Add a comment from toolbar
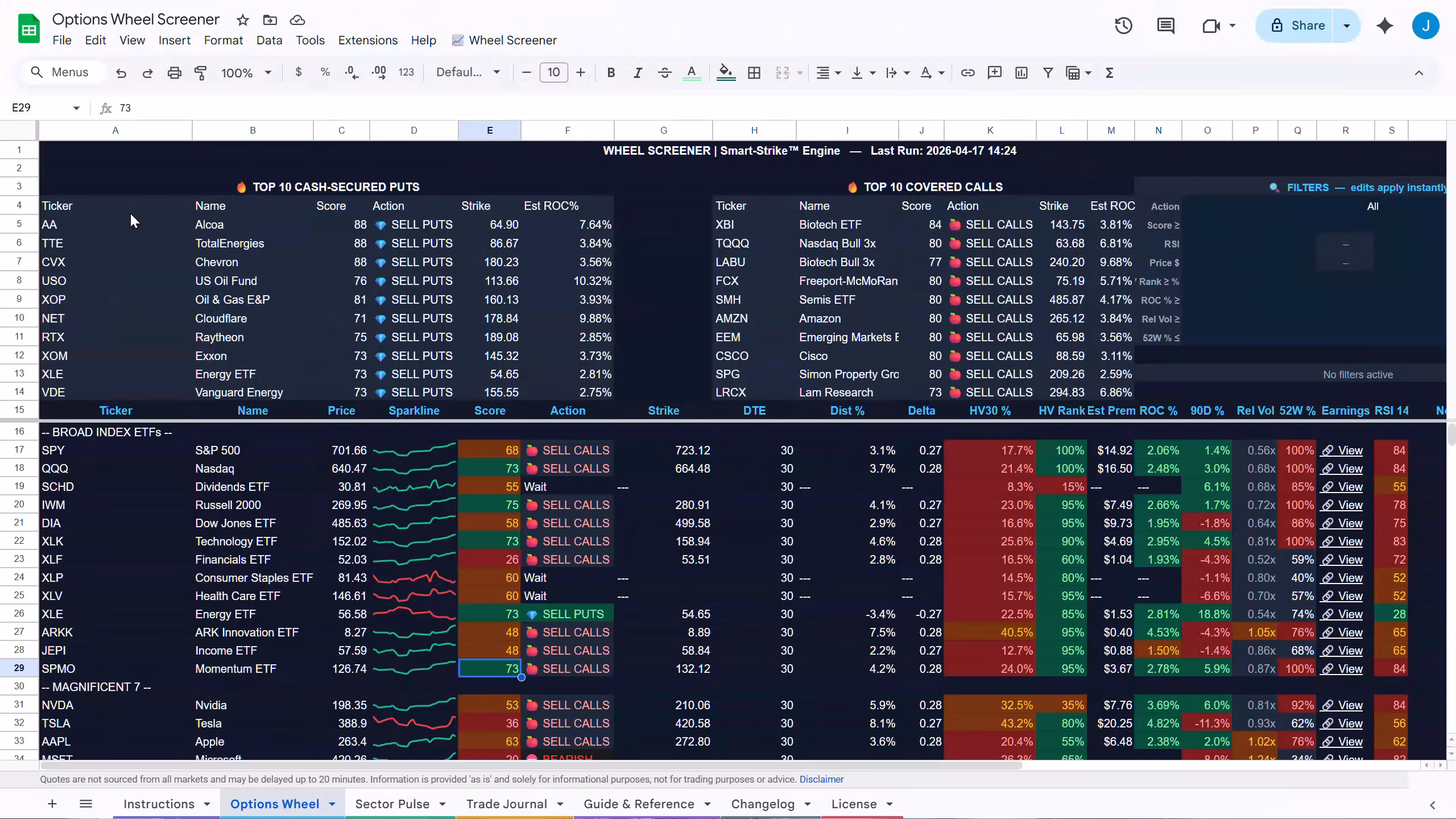This screenshot has width=1456, height=819. tap(994, 72)
